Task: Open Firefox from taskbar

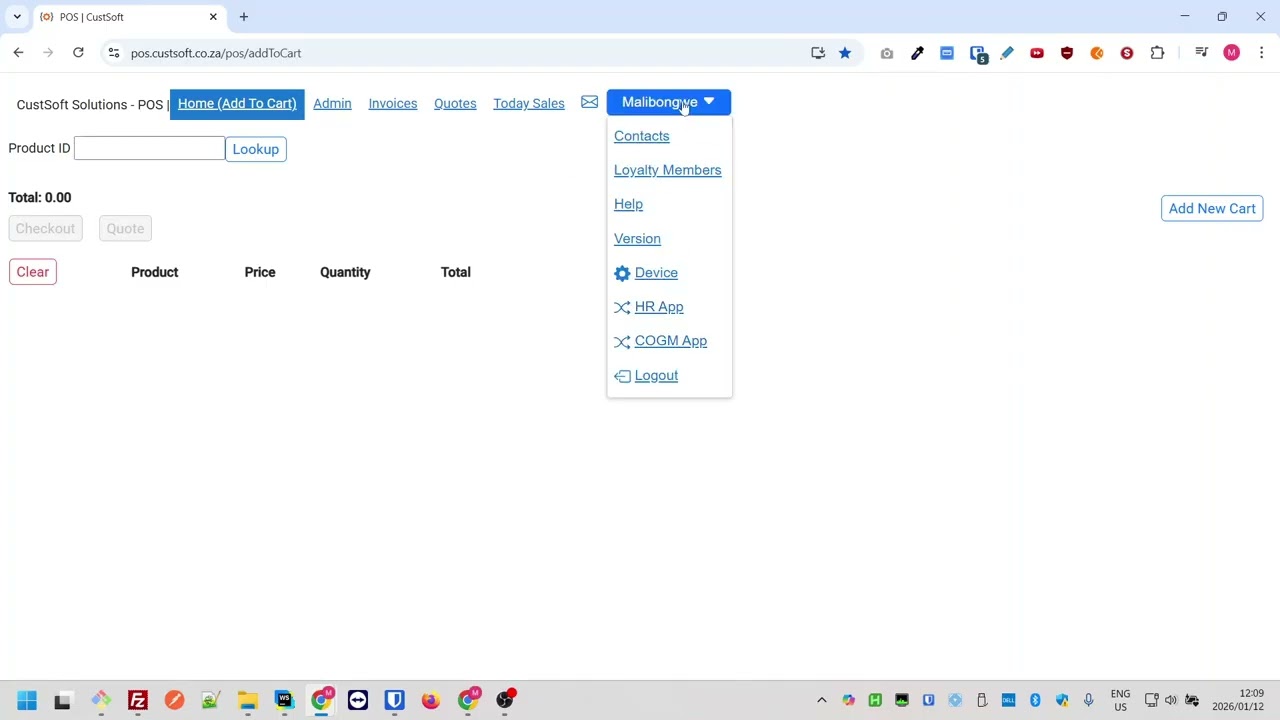Action: (x=431, y=700)
